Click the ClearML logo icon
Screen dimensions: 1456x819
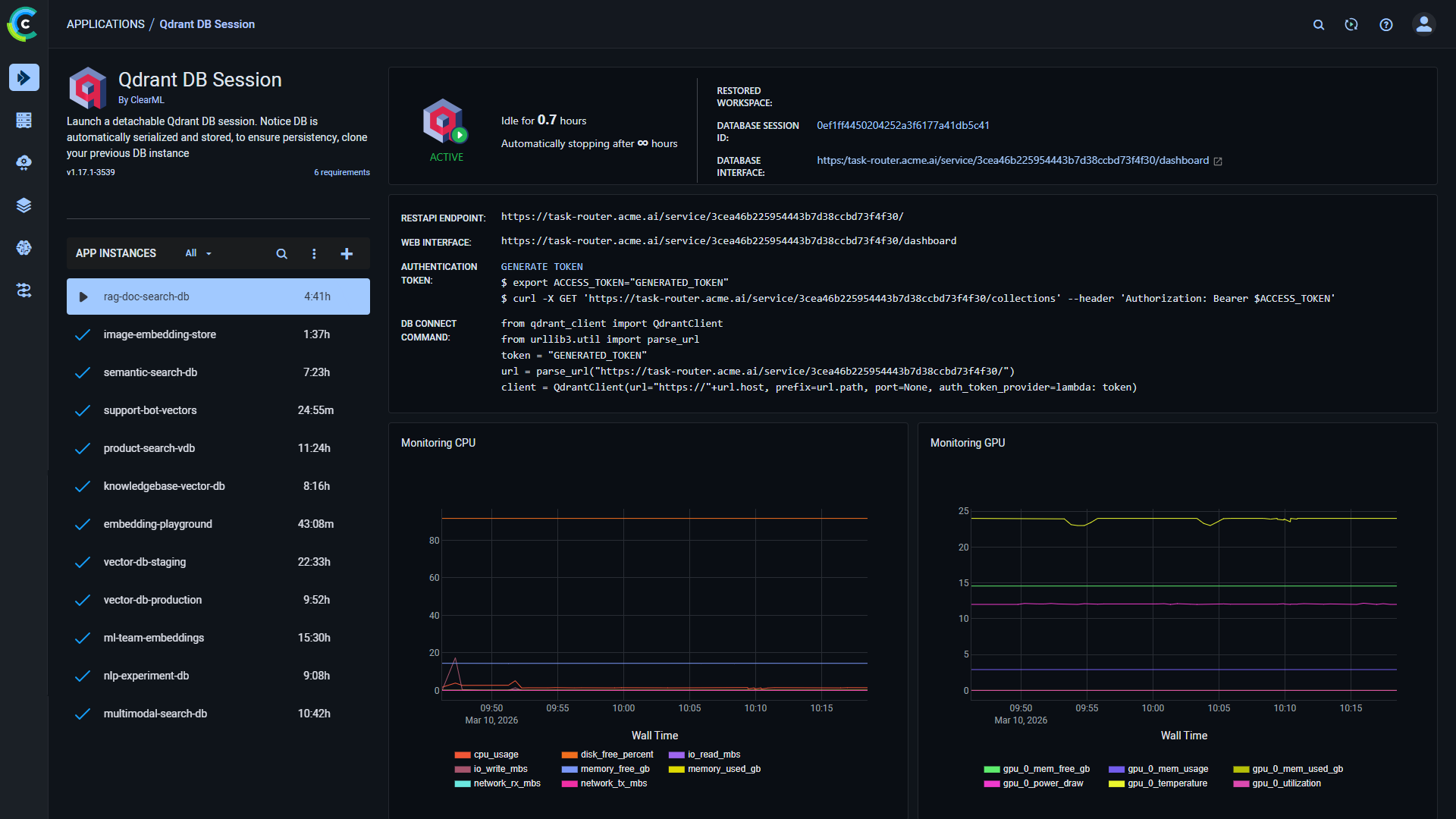(24, 24)
